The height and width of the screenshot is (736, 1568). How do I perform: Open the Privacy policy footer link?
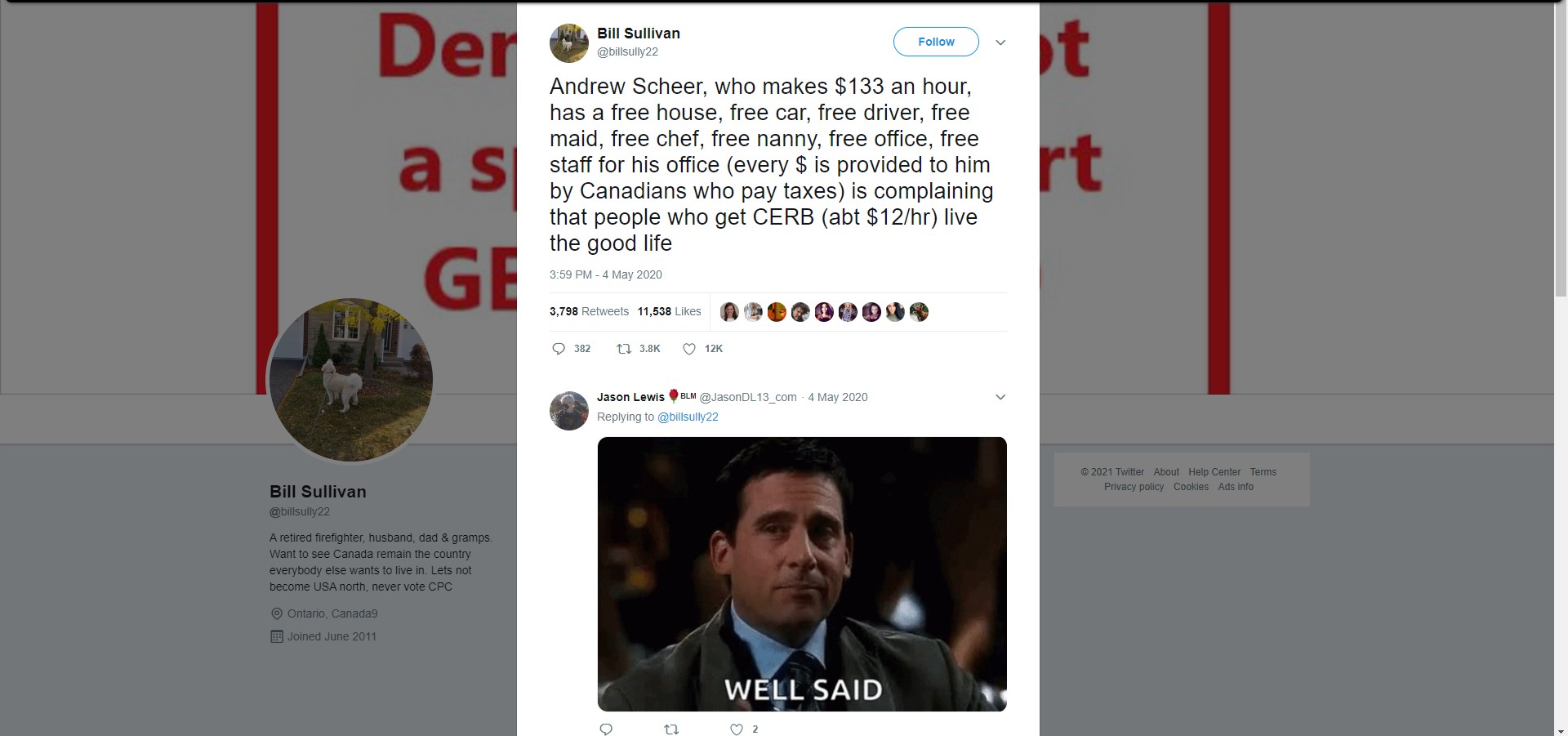click(x=1134, y=487)
